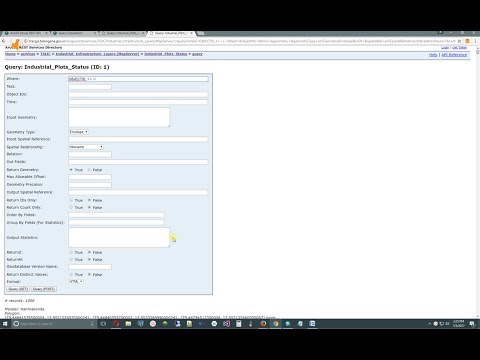Set Return Count Only to True
The image size is (480, 360).
[x=71, y=207]
